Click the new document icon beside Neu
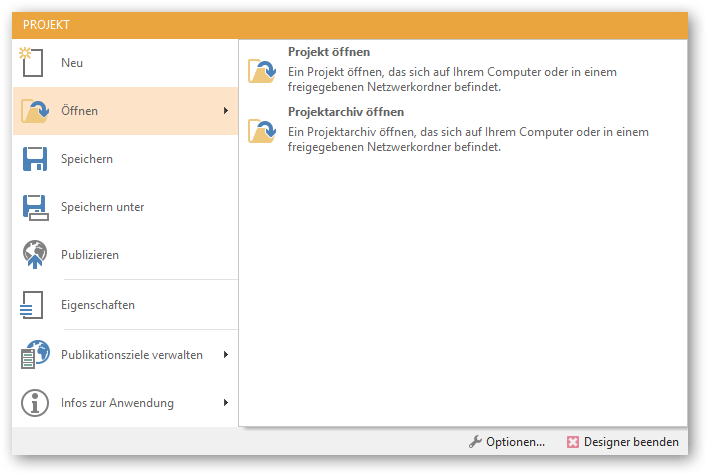Screen dimensions: 708x475 [x=34, y=63]
